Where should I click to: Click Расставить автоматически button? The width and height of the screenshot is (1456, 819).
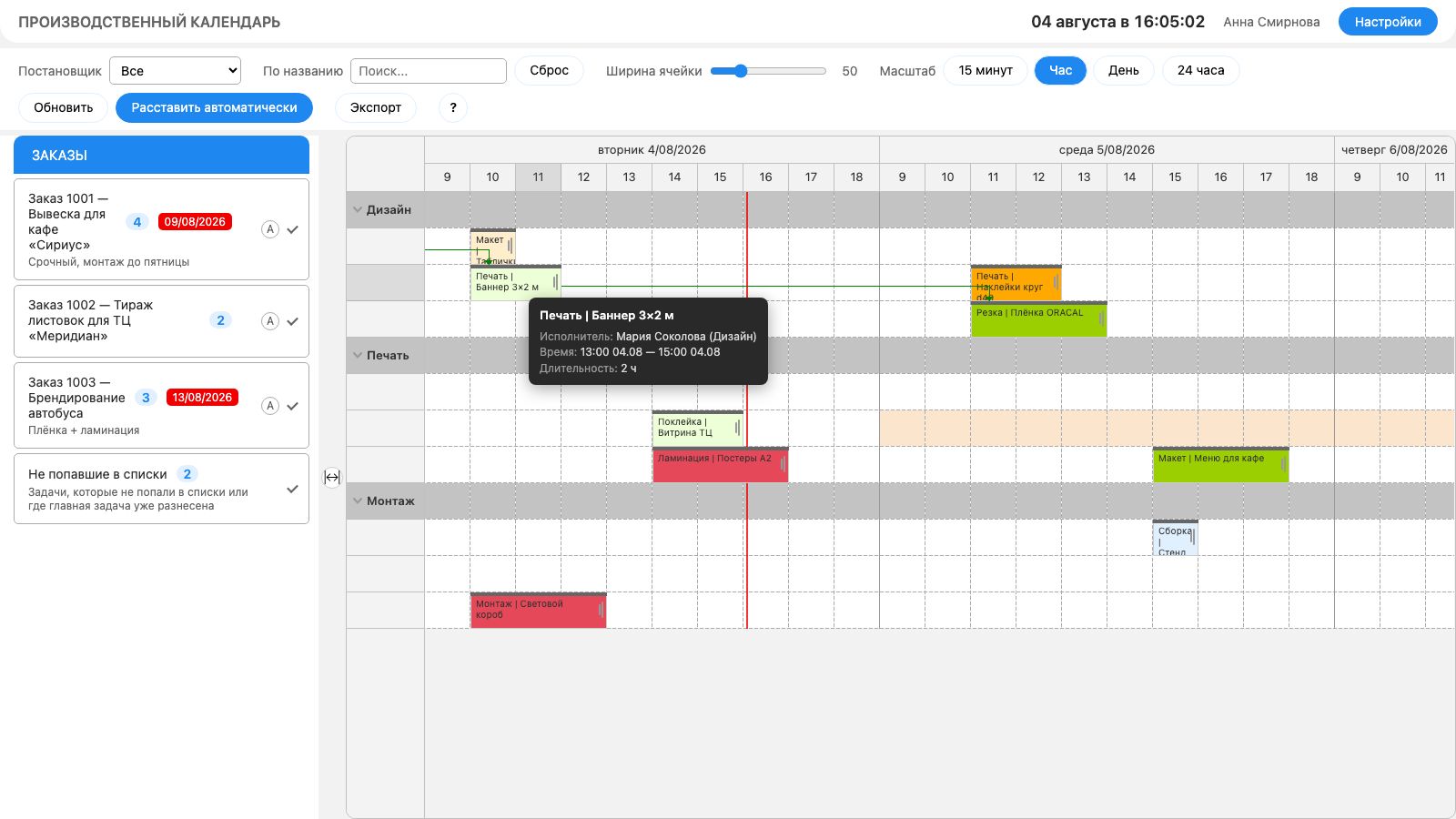click(214, 107)
